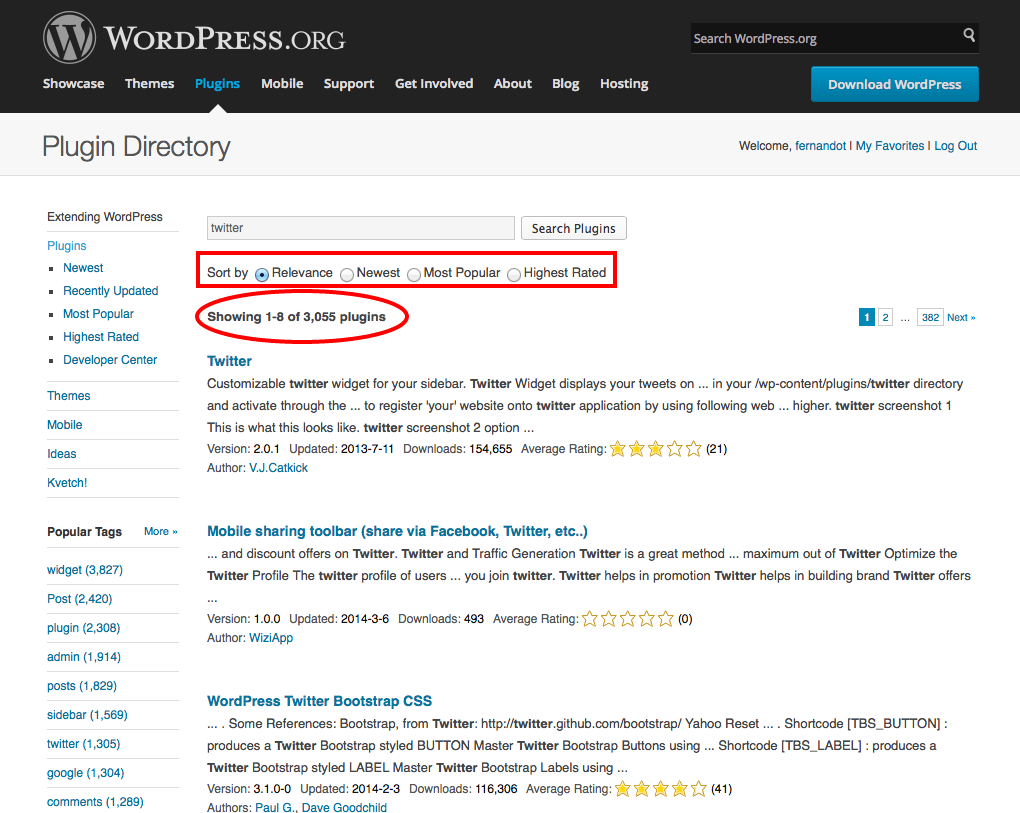
Task: Click the Next » pagination link
Action: (x=961, y=317)
